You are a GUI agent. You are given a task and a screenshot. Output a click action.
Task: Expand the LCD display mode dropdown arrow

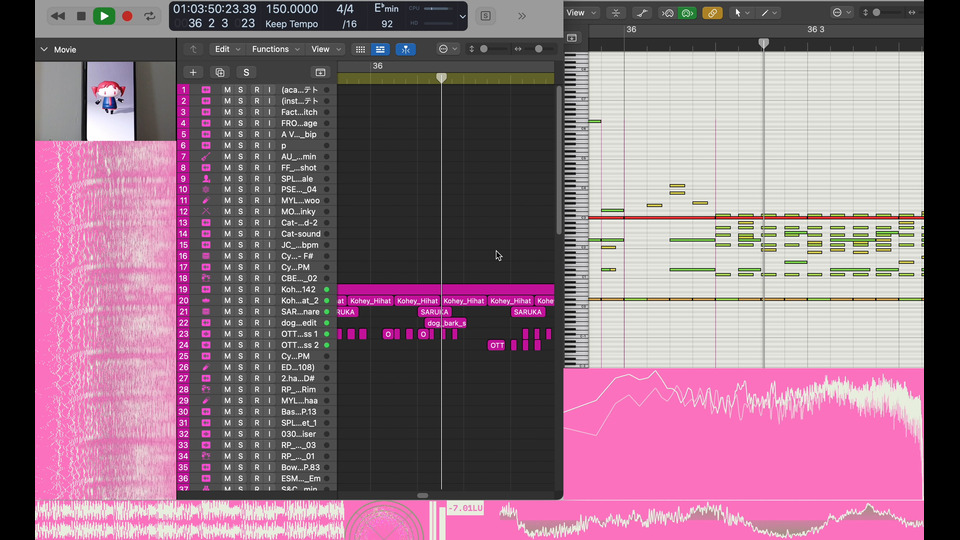(462, 16)
